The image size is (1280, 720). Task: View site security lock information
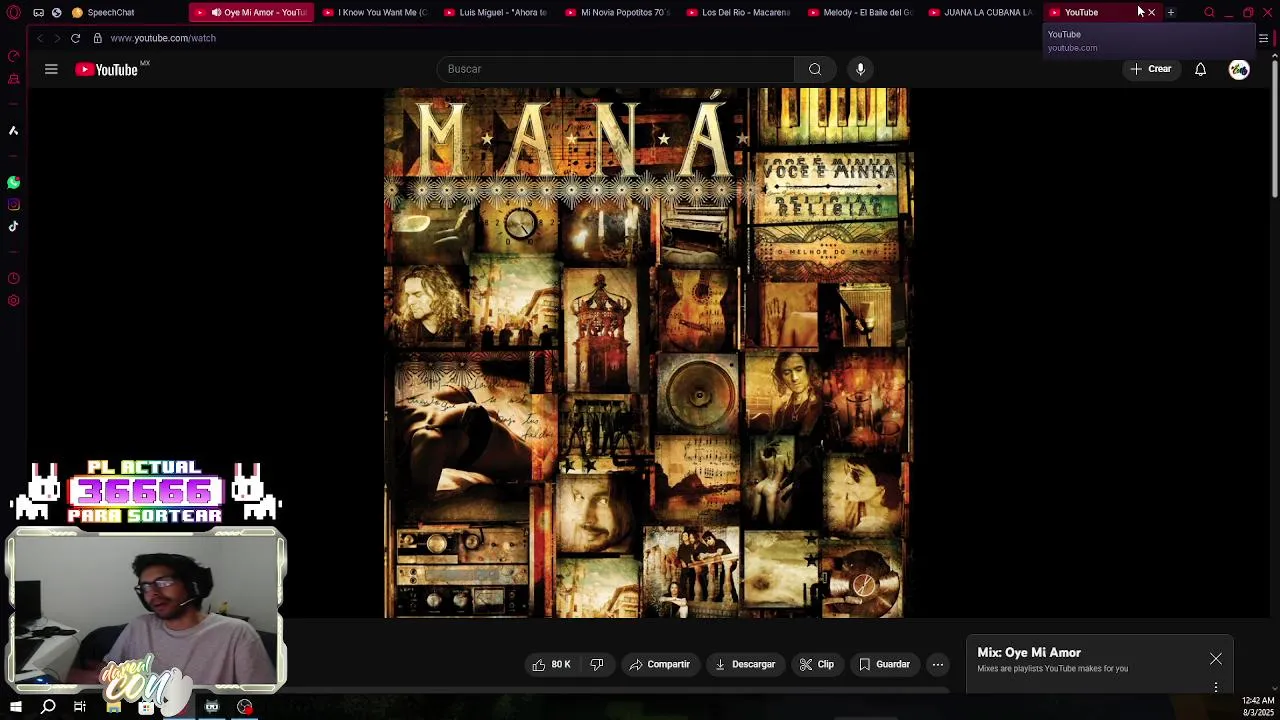pos(97,38)
